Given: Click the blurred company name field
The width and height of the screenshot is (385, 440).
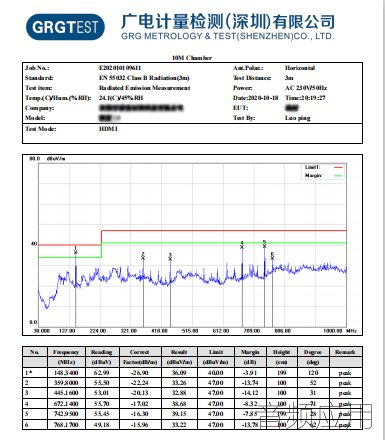Looking at the screenshot, I should pos(141,108).
